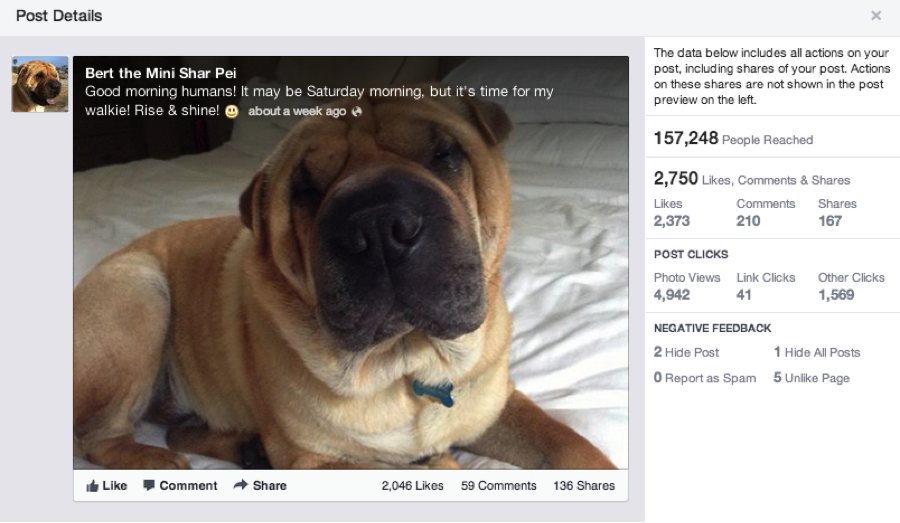Click the Share arrow icon
Screen dimensions: 900x523
click(240, 485)
